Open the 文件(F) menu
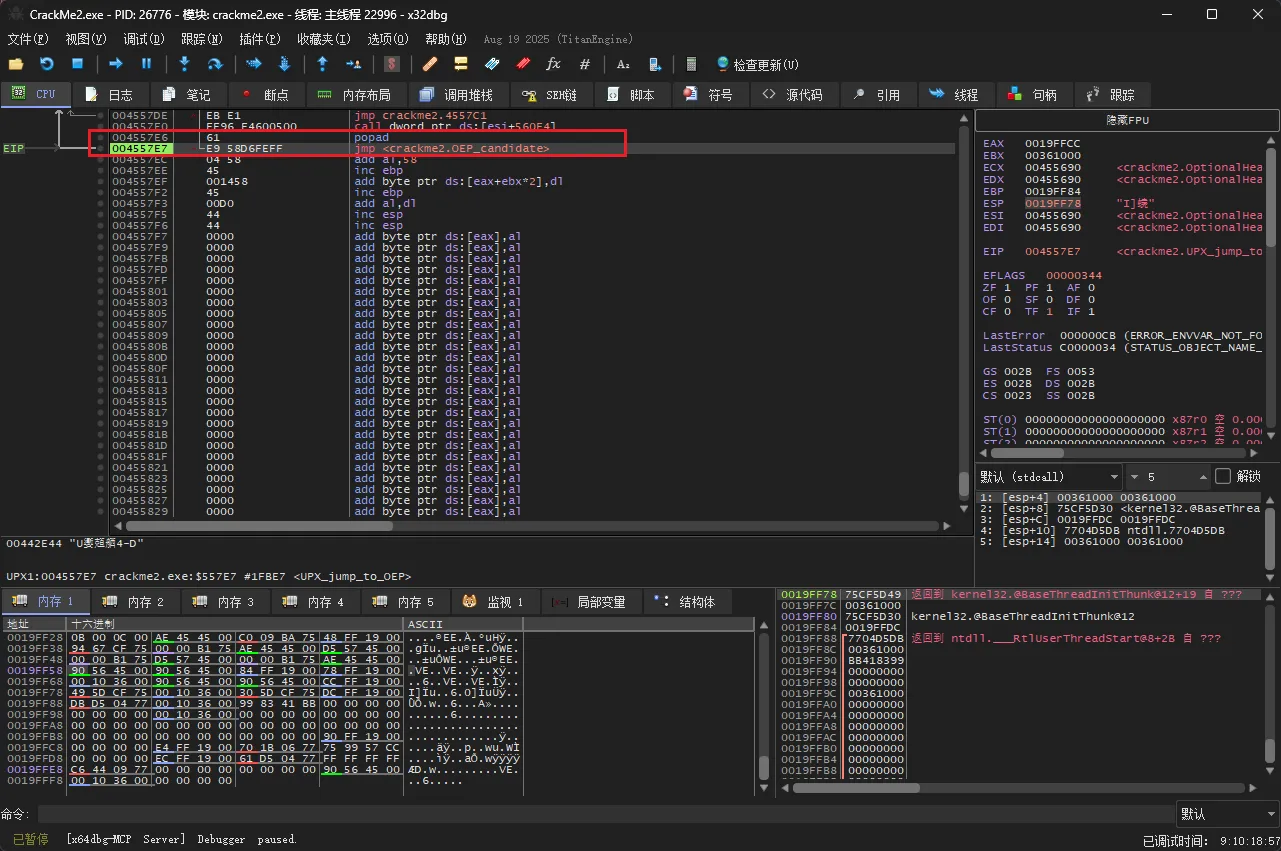 28,39
